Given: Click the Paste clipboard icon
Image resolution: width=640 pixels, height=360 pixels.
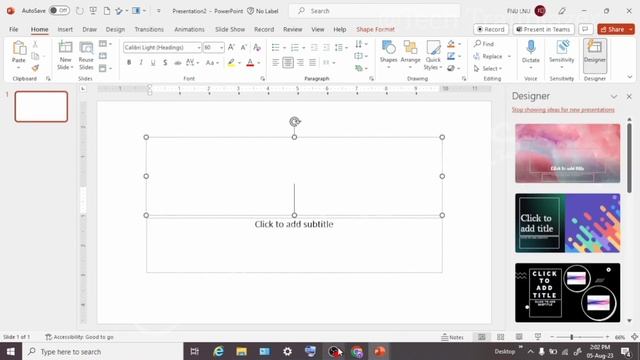Looking at the screenshot, I should click(x=18, y=48).
